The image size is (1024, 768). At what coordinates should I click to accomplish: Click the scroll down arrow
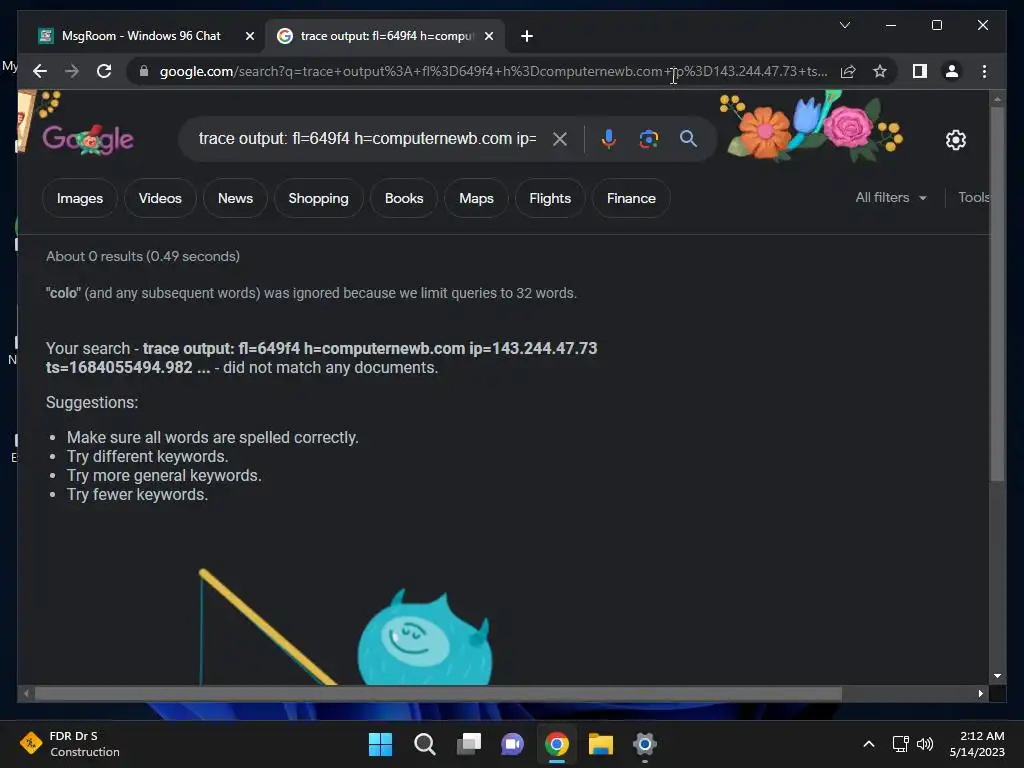[997, 676]
